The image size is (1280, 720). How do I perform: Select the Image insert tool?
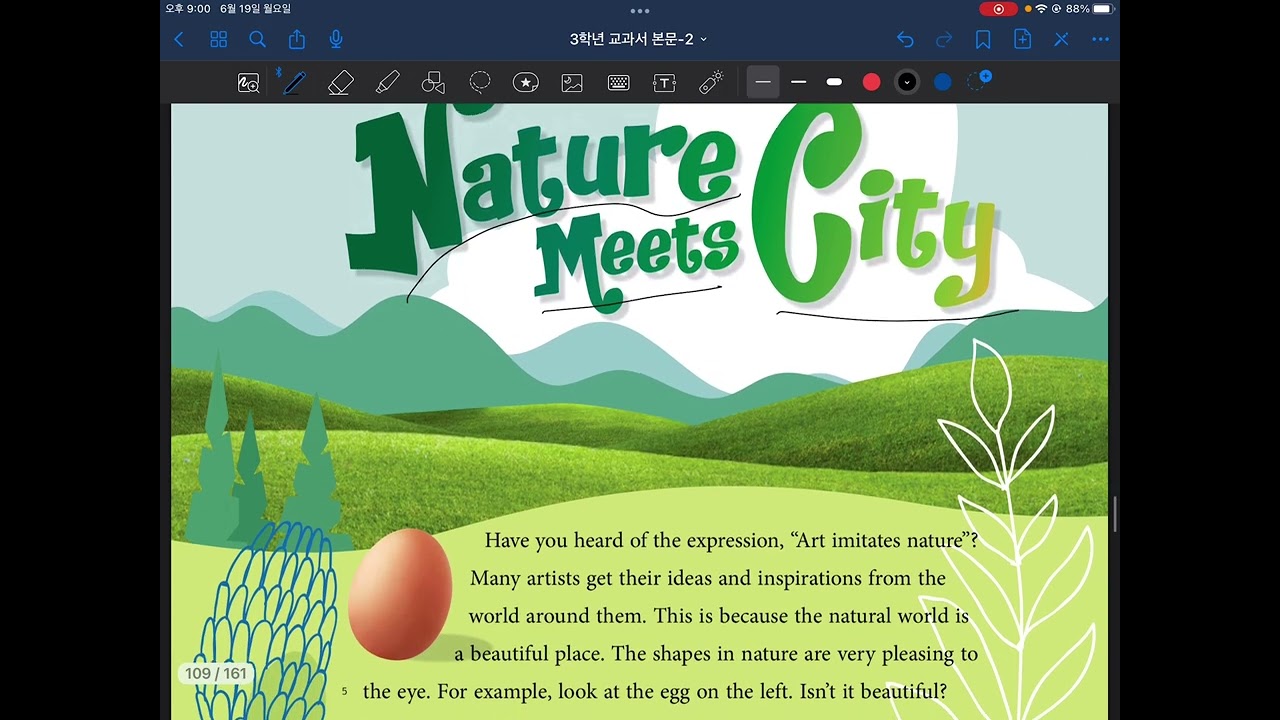[572, 83]
